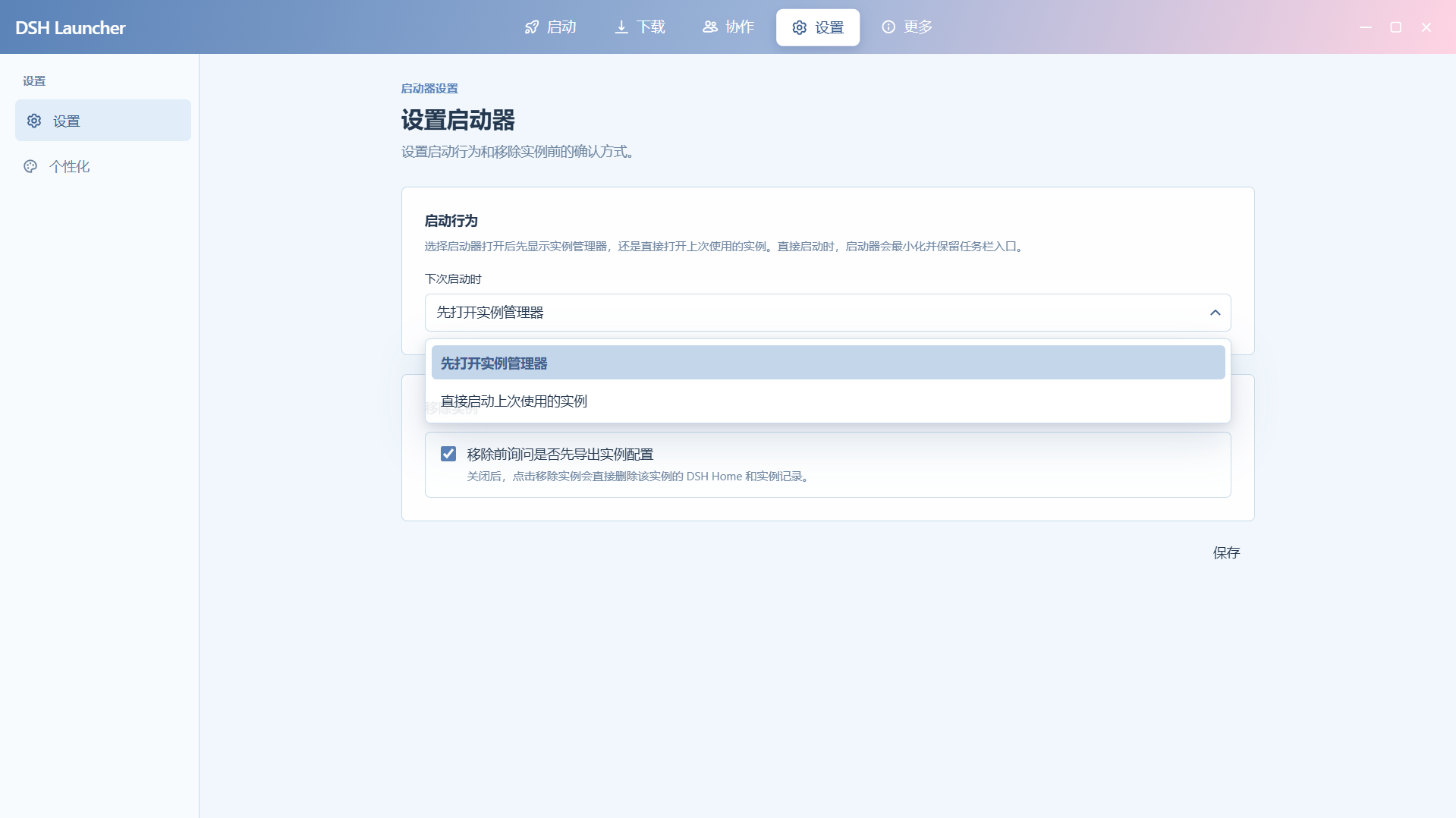Uncheck 移除前询问是否先导出实例配置 checkbox
Screen dimensions: 1456x818
point(448,454)
